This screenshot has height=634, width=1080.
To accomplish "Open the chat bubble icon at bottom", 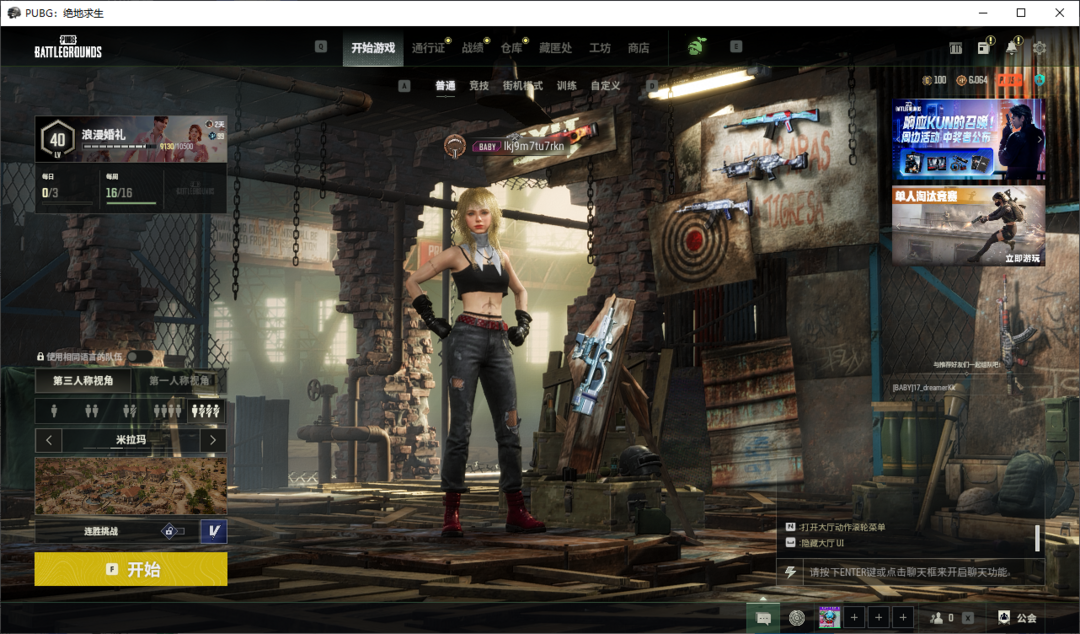I will pyautogui.click(x=763, y=618).
